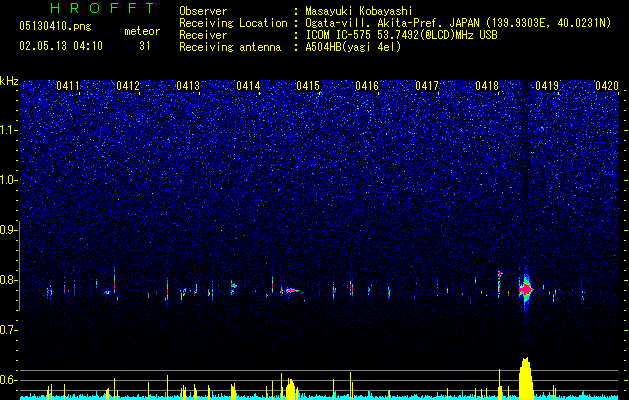Click the 0417 time marker

(x=427, y=86)
